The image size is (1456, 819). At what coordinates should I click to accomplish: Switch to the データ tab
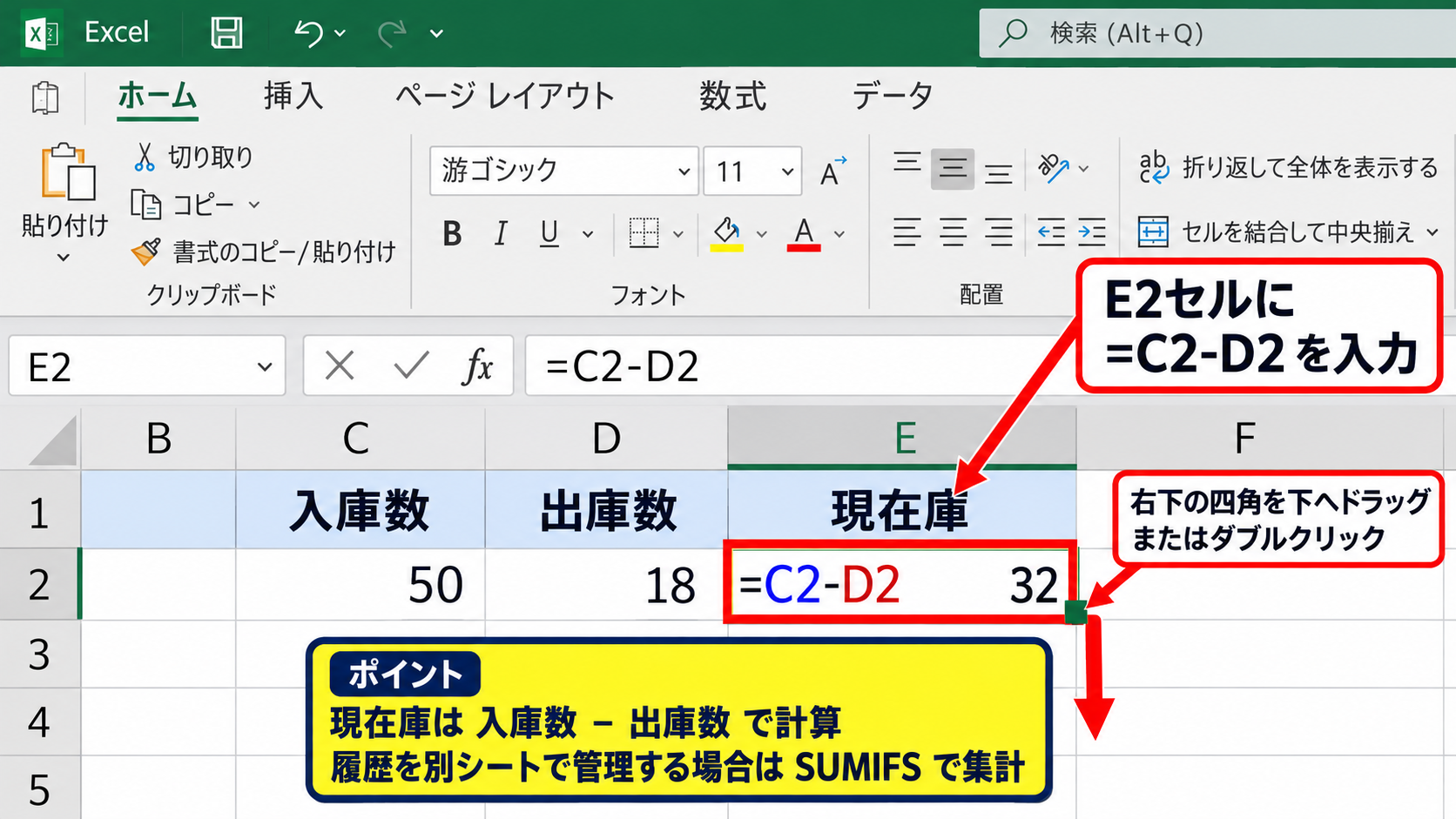pos(893,95)
